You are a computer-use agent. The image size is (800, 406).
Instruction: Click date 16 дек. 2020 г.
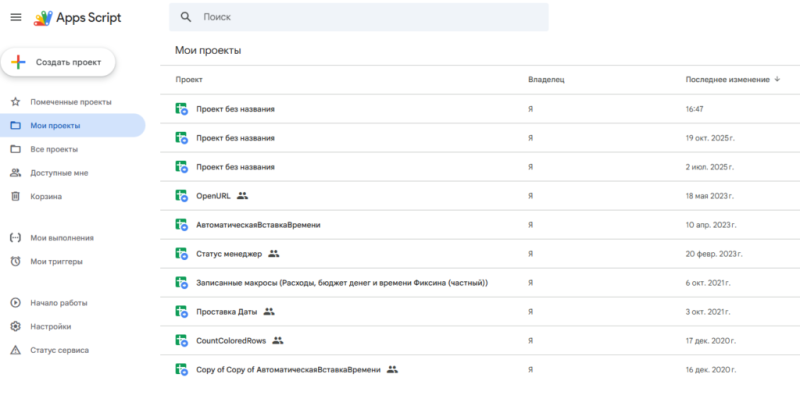coord(711,370)
